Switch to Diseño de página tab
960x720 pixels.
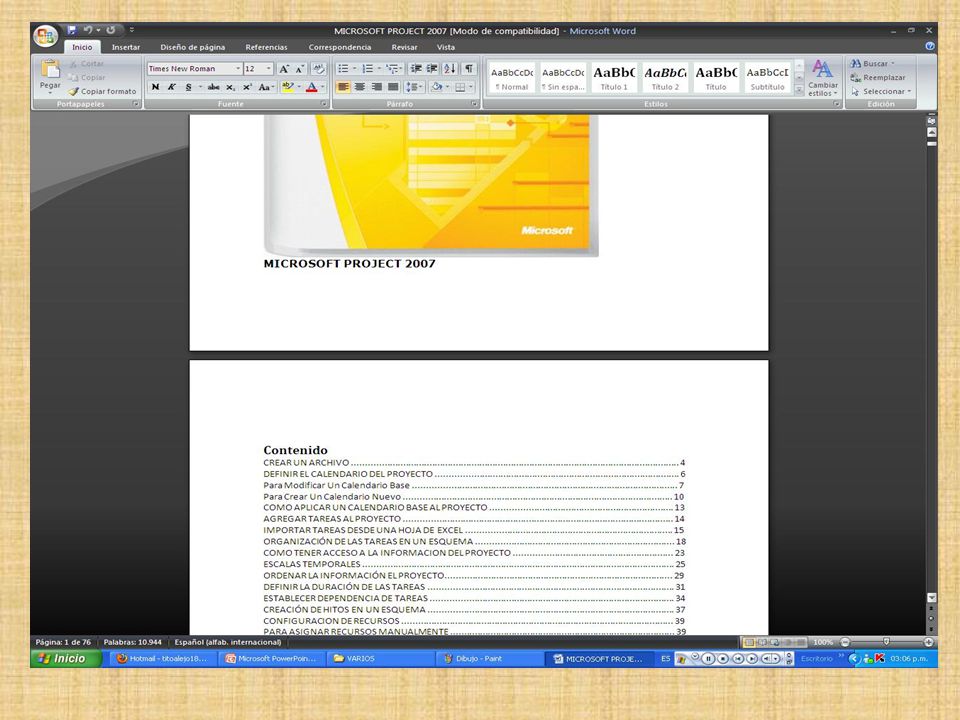[x=193, y=47]
